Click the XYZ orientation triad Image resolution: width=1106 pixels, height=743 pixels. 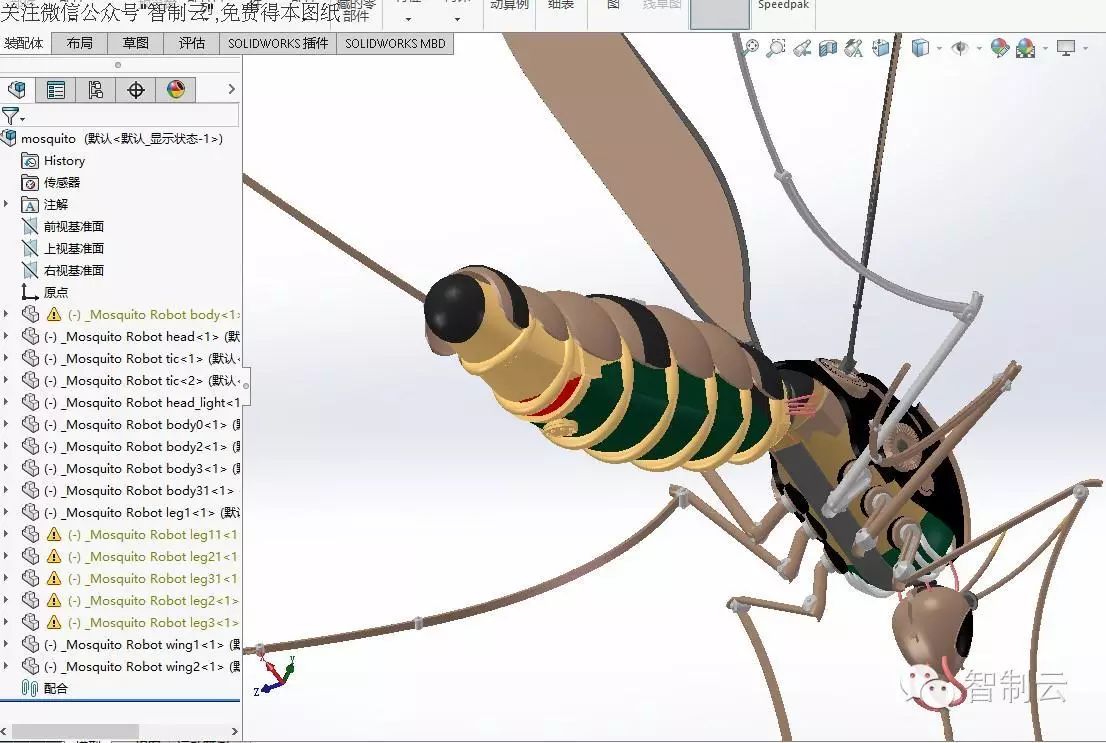[274, 675]
